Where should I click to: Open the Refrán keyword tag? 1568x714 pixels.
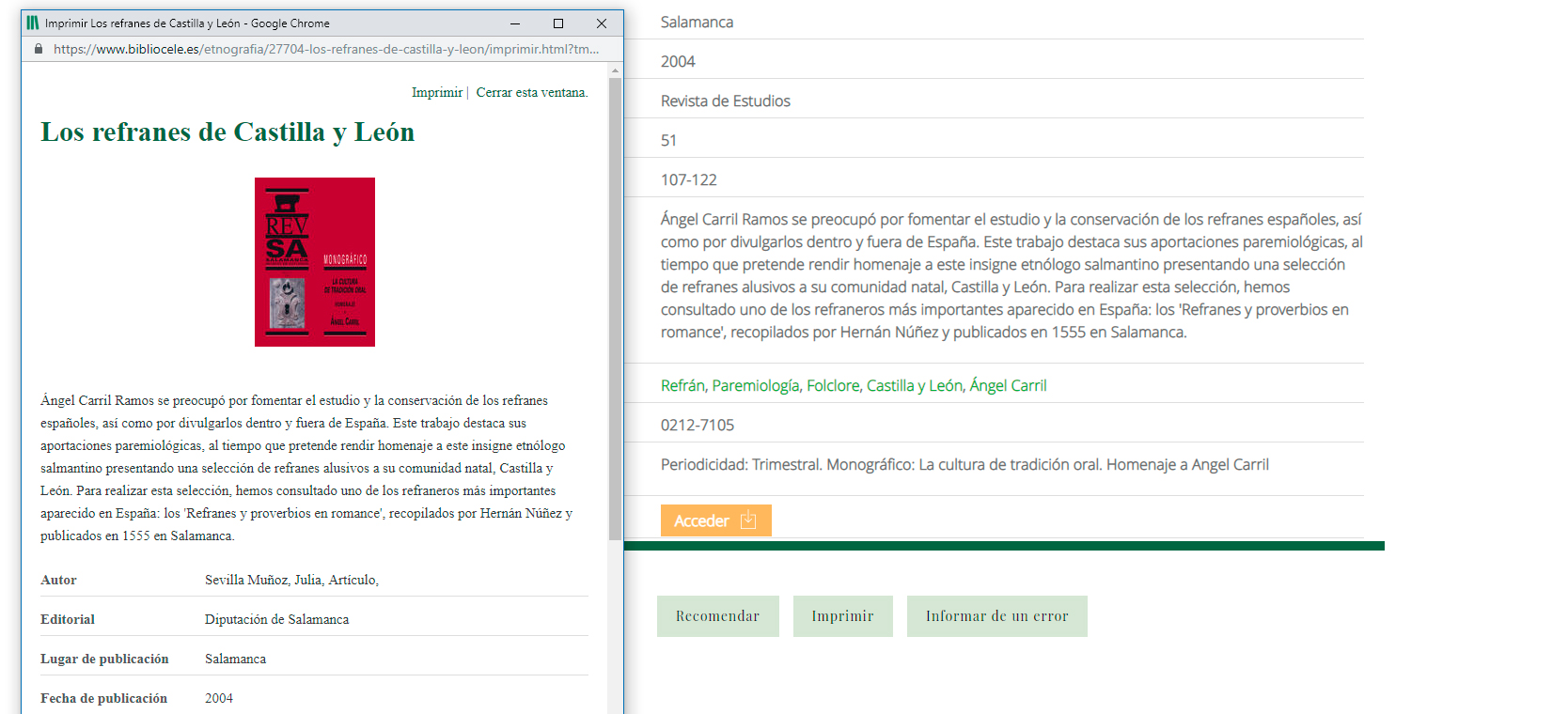(682, 385)
